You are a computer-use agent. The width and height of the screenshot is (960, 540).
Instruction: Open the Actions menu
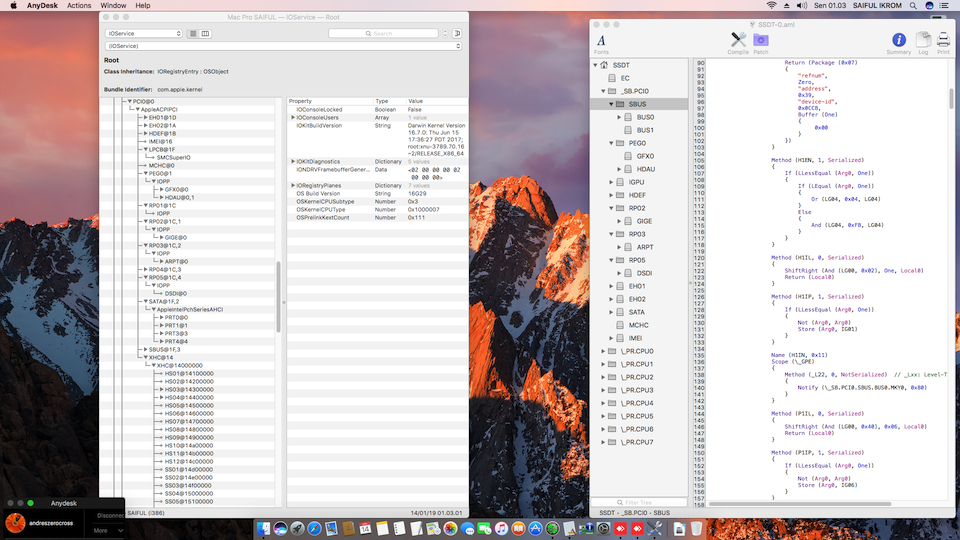[79, 6]
